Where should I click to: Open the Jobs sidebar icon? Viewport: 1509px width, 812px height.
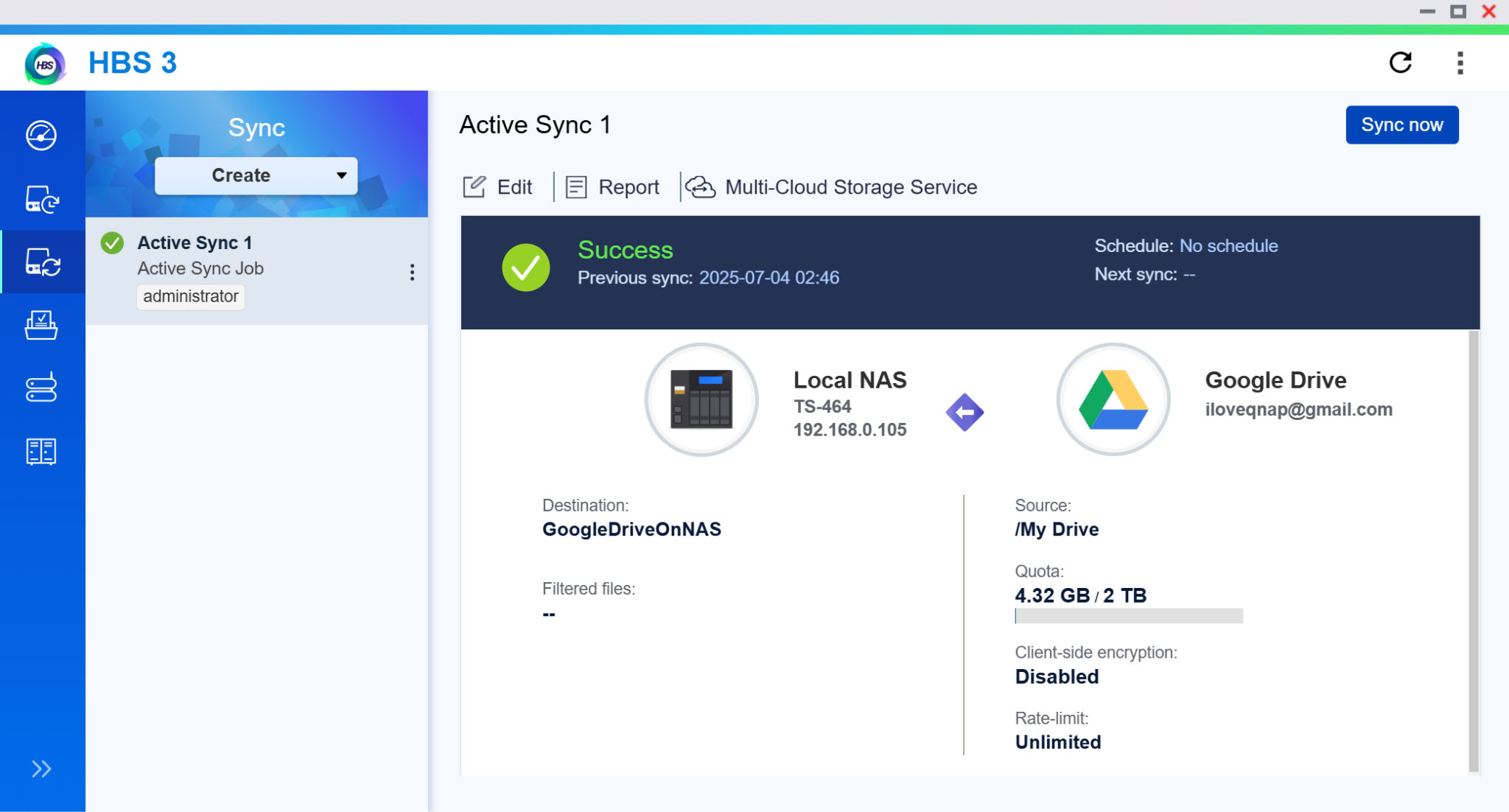(x=41, y=325)
